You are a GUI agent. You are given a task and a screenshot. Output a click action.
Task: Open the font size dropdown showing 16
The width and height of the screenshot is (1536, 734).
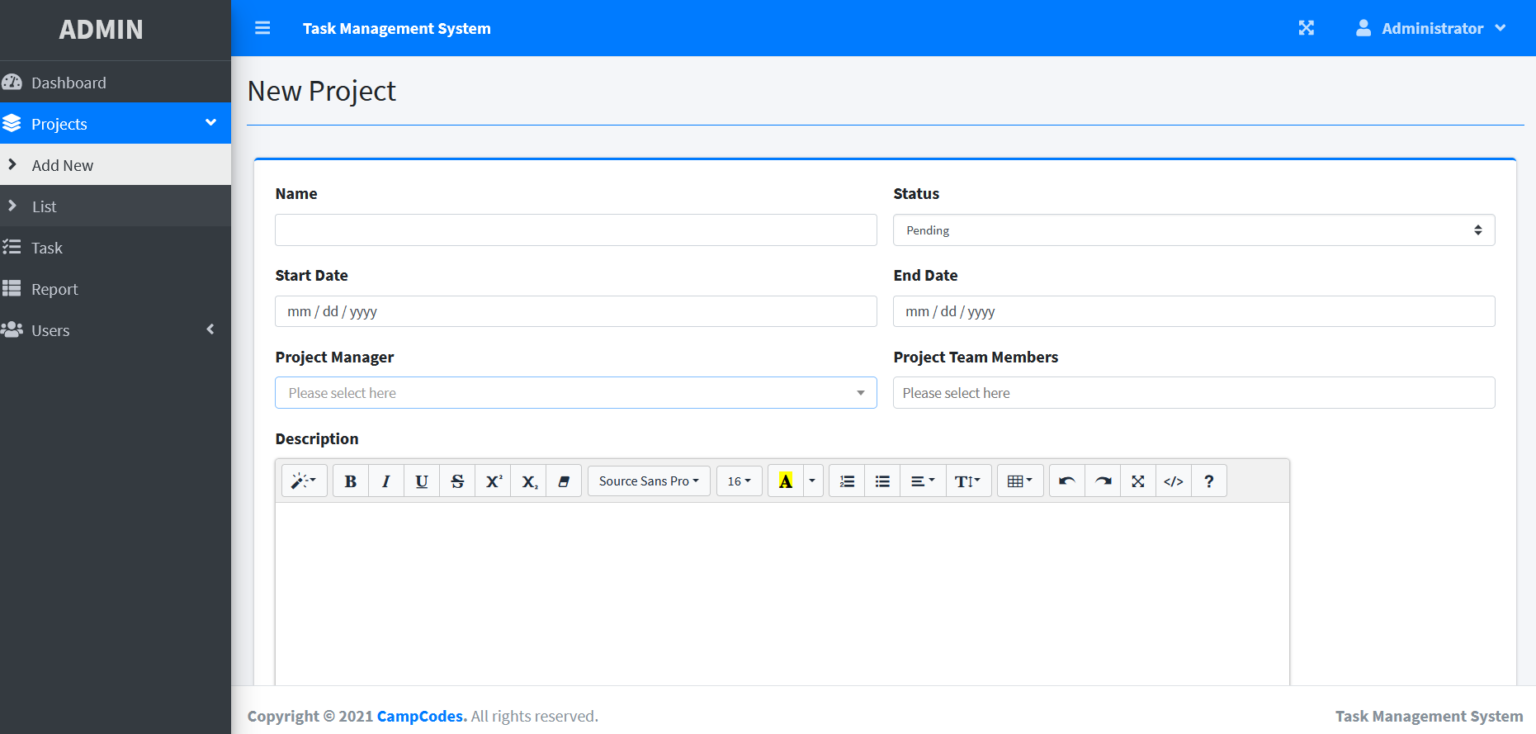click(x=739, y=481)
